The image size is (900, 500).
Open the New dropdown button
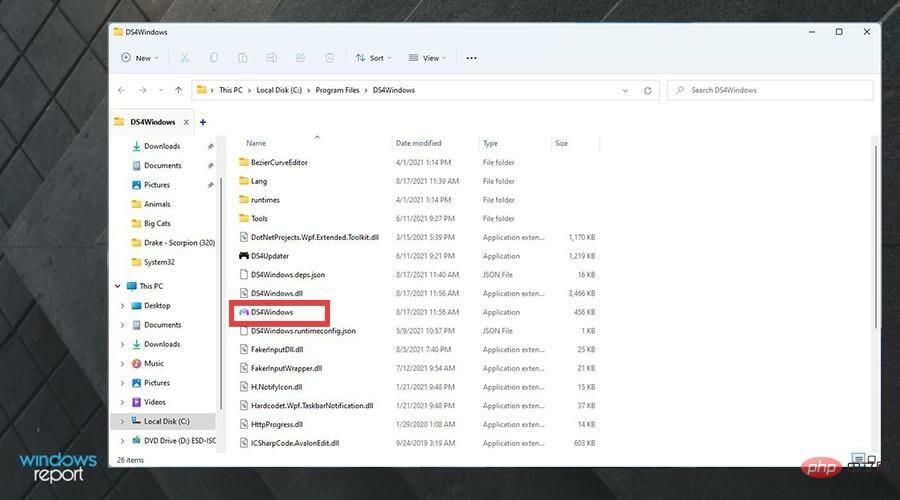tap(141, 58)
